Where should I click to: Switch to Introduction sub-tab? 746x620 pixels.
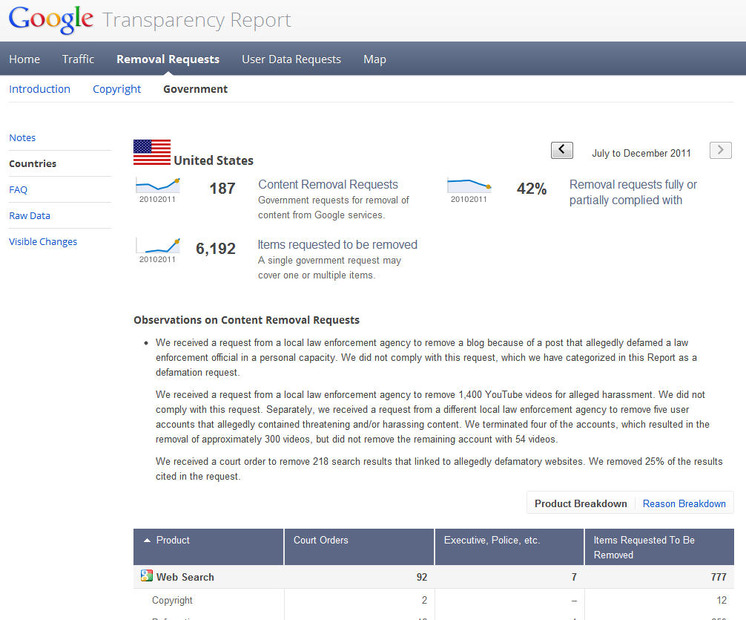(x=39, y=89)
